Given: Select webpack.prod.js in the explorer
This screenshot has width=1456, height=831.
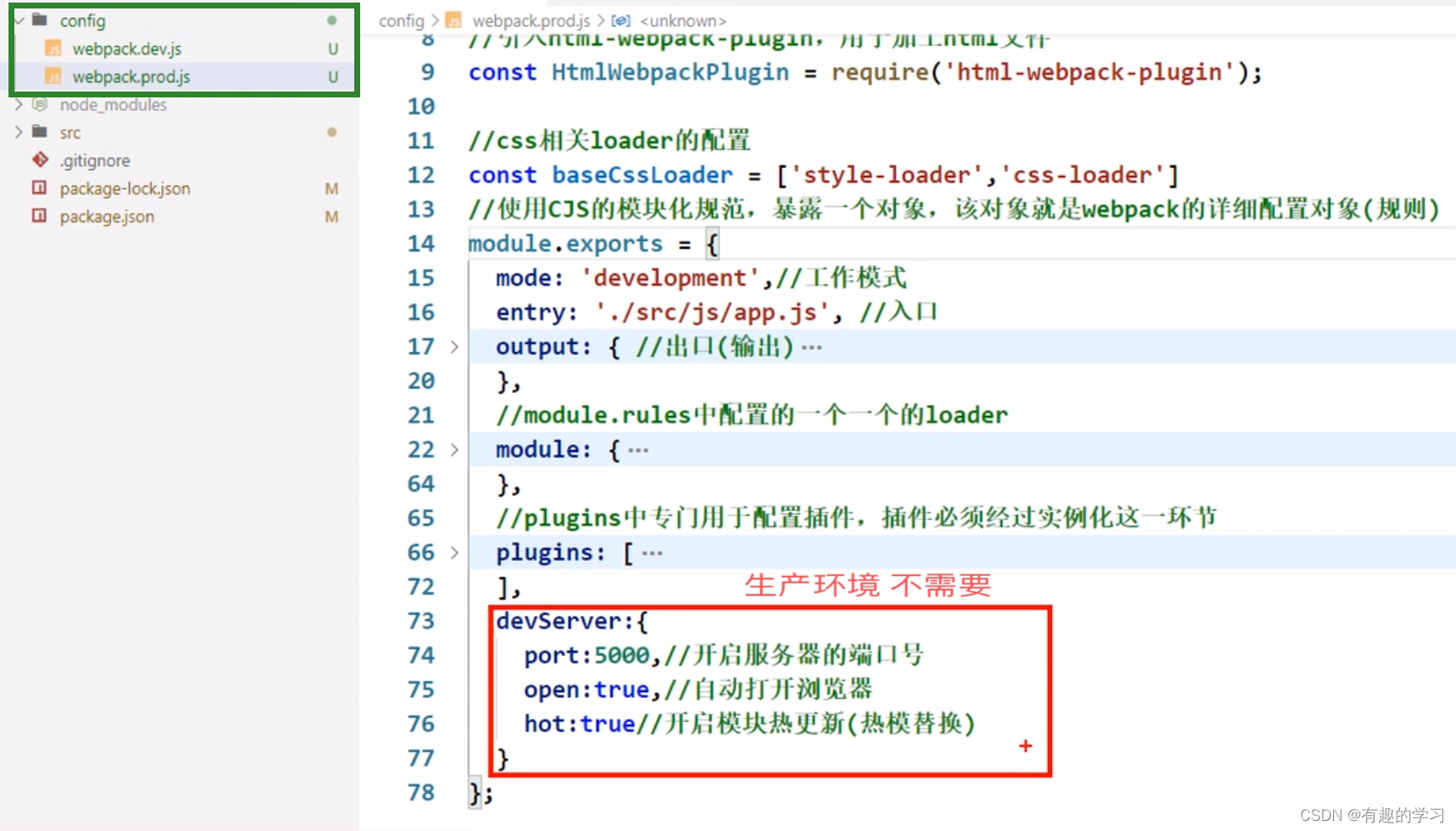Looking at the screenshot, I should (x=131, y=77).
